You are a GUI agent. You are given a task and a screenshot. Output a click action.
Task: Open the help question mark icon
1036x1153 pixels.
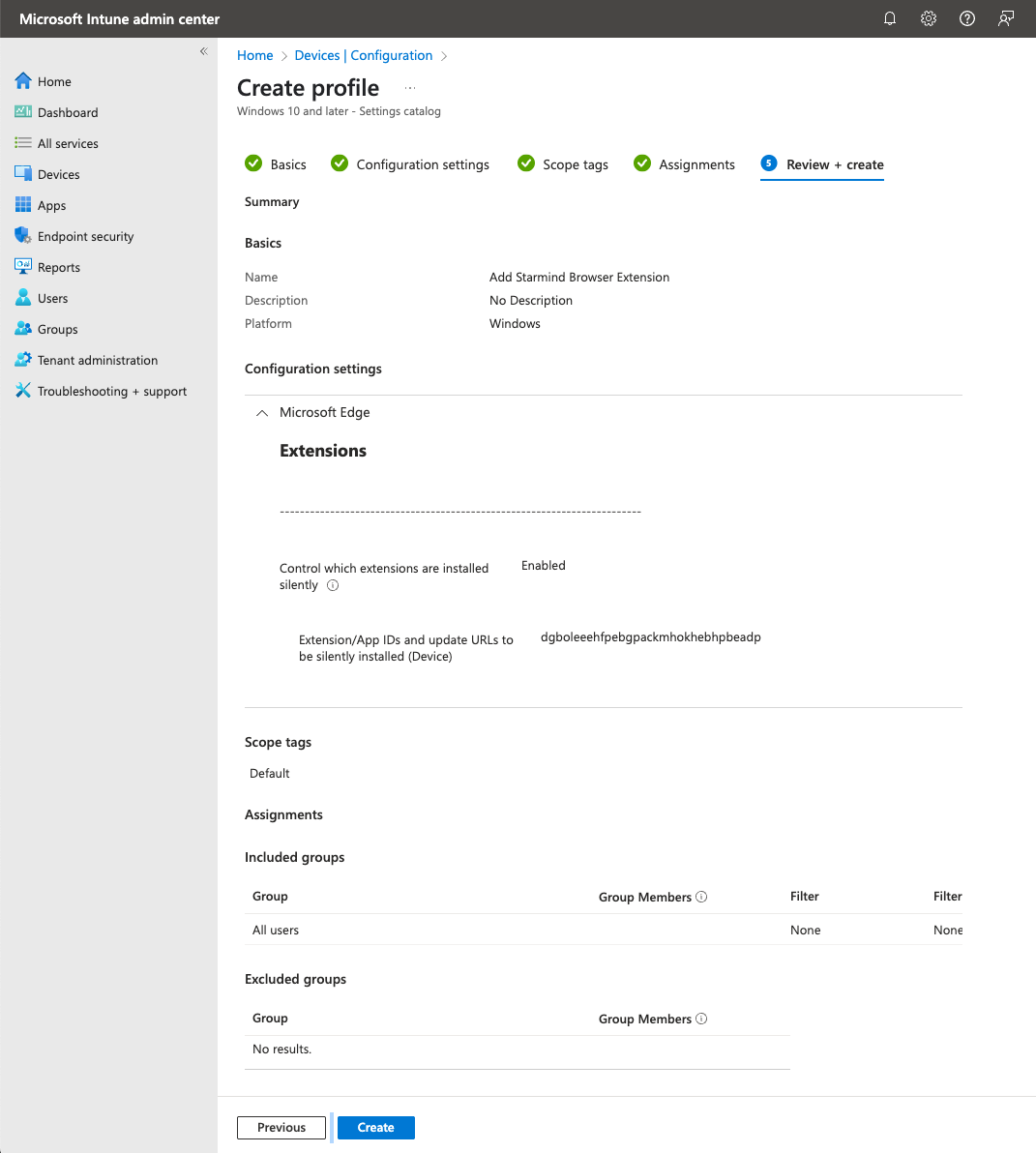click(x=967, y=19)
